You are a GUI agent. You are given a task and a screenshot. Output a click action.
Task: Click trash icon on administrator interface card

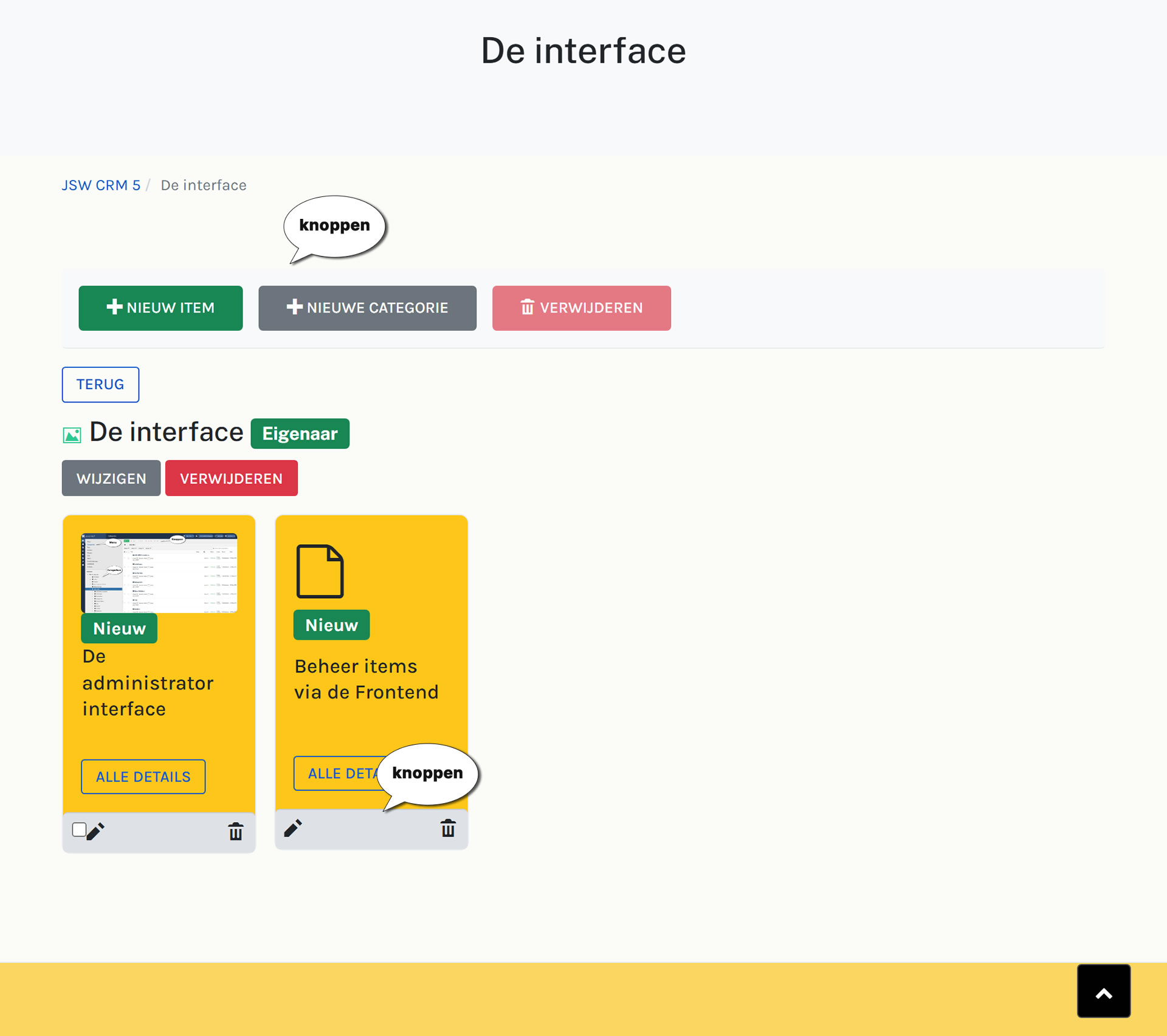point(235,831)
